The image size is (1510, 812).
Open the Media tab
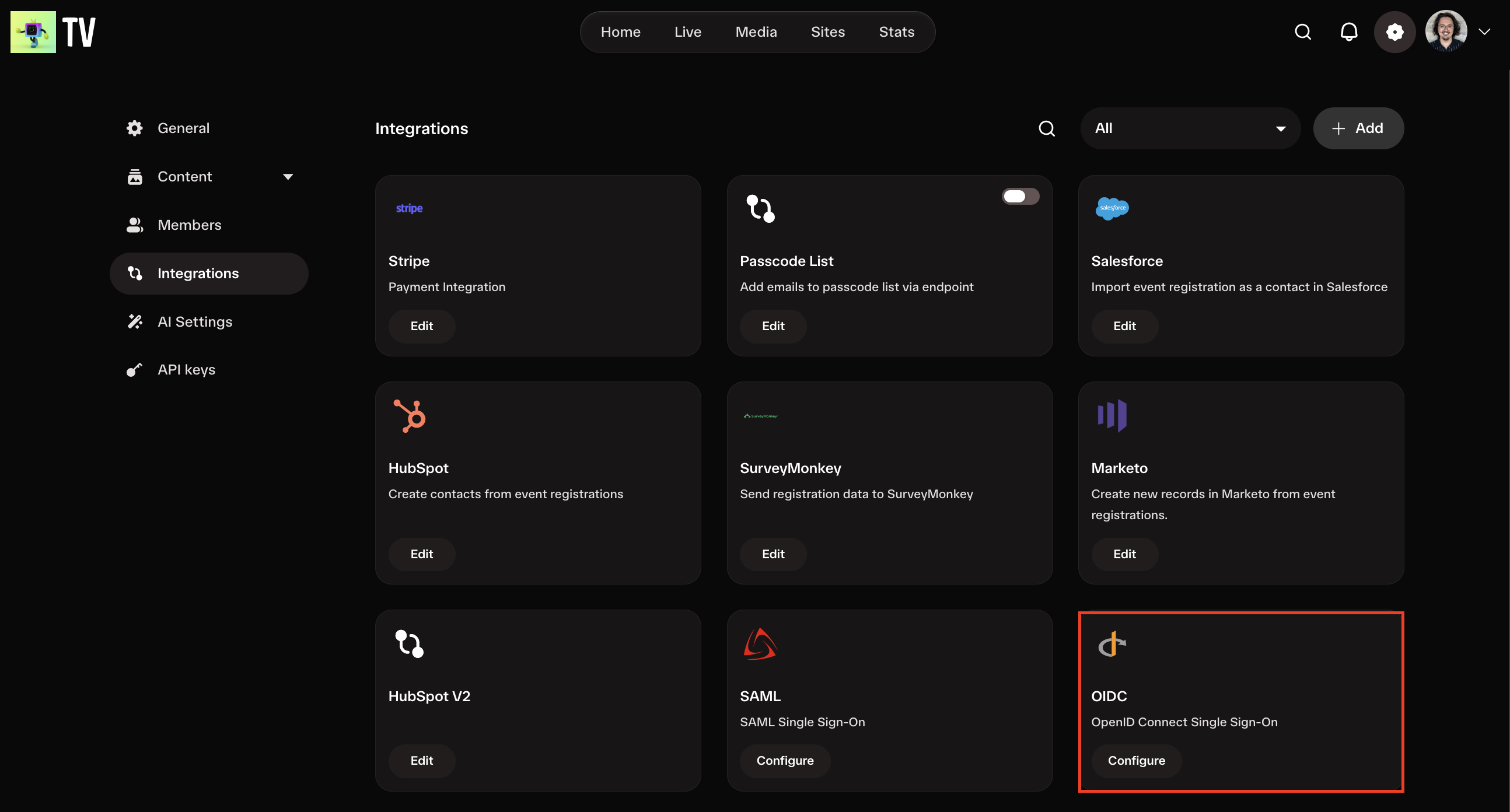pos(756,32)
